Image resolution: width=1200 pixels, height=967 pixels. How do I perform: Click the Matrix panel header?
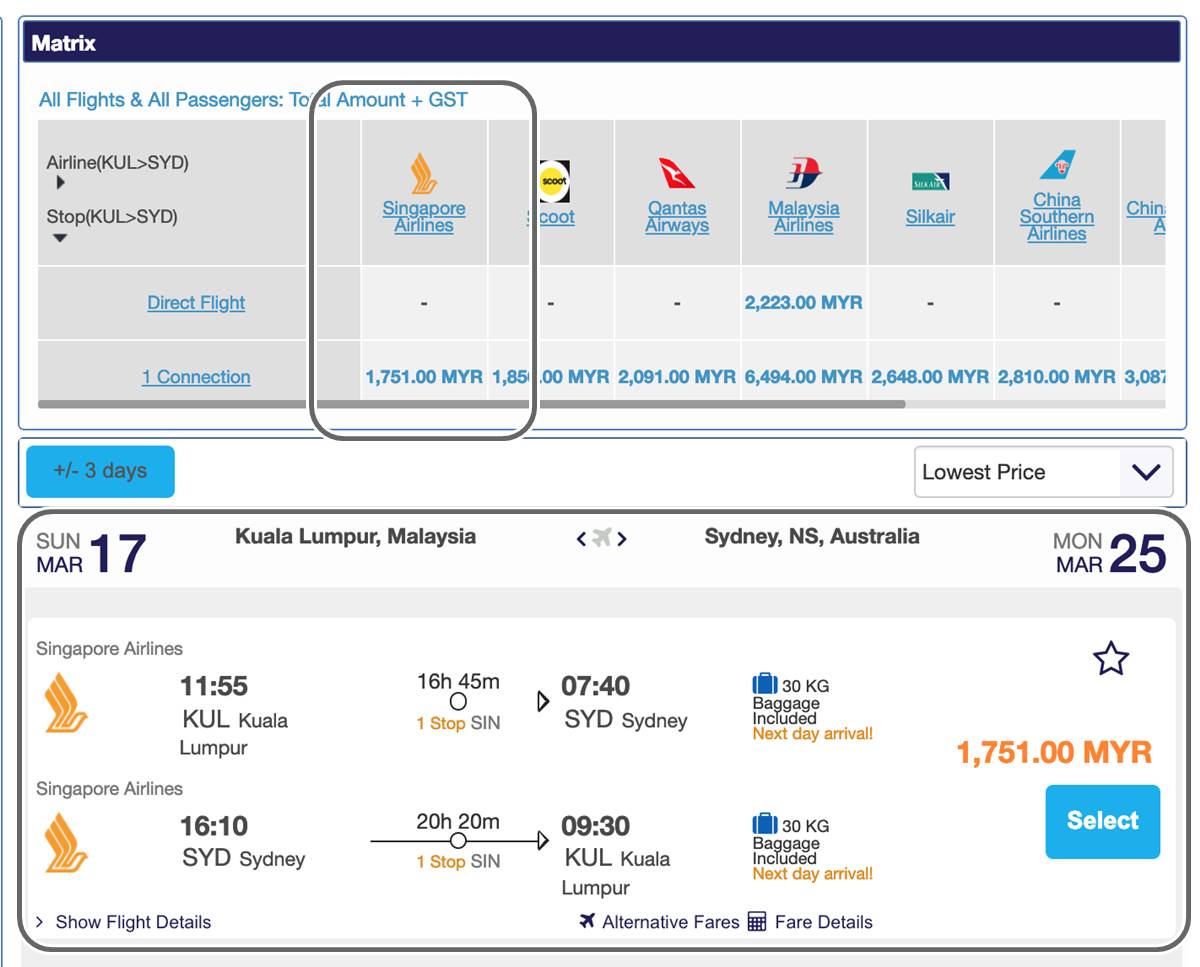click(601, 43)
